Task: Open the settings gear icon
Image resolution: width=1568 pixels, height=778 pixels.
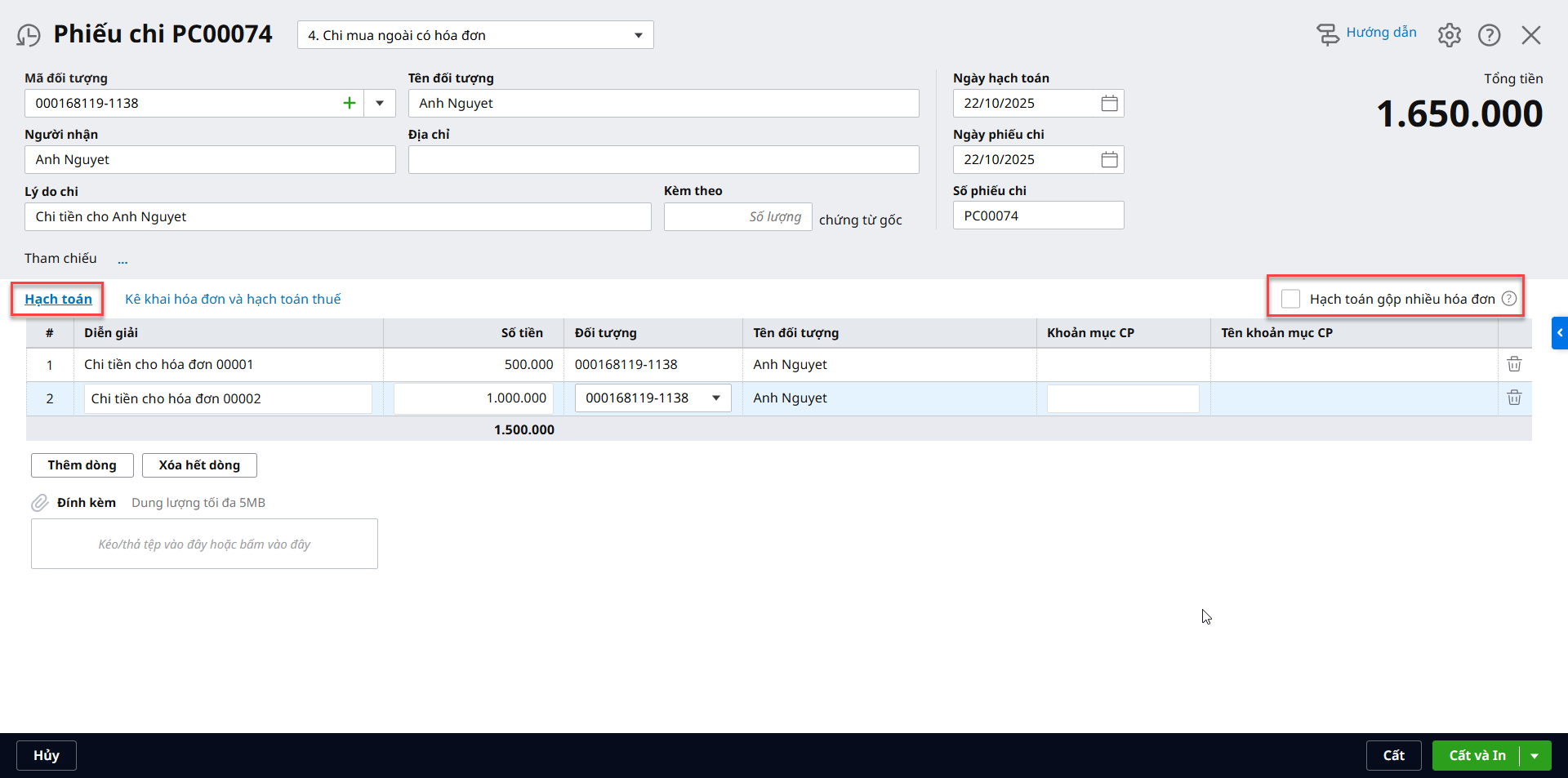Action: [x=1449, y=35]
